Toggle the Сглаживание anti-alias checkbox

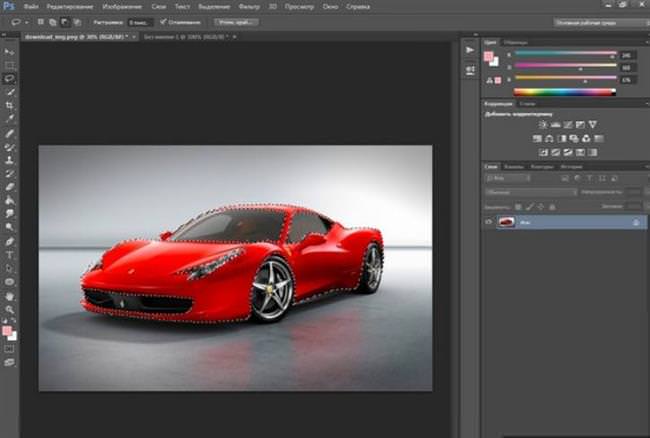163,22
